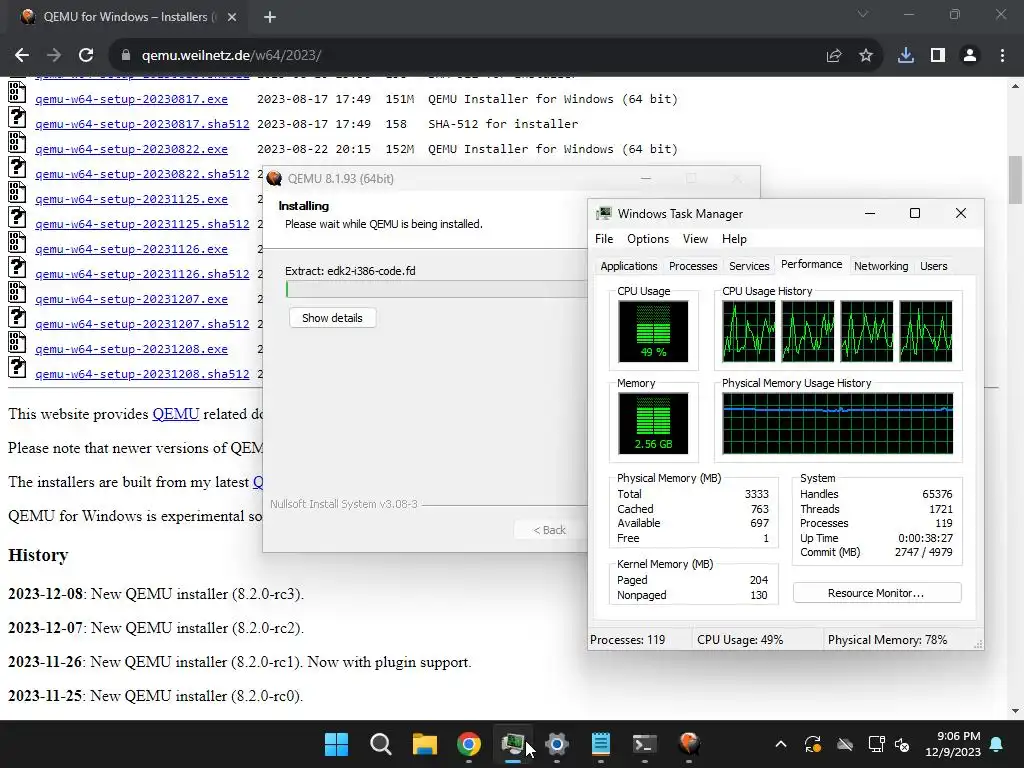
Task: Open the tab search chevron in Chrome title bar
Action: (x=863, y=14)
